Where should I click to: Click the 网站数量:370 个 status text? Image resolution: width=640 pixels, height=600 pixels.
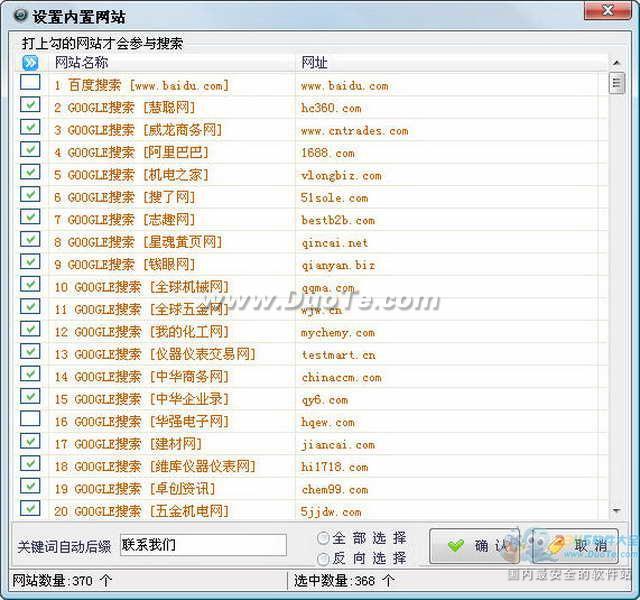tap(62, 580)
